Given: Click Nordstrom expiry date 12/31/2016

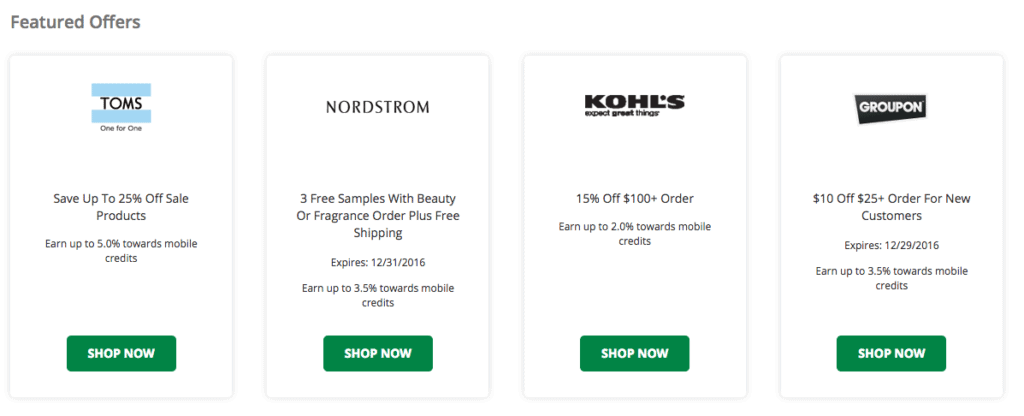Looking at the screenshot, I should (378, 263).
